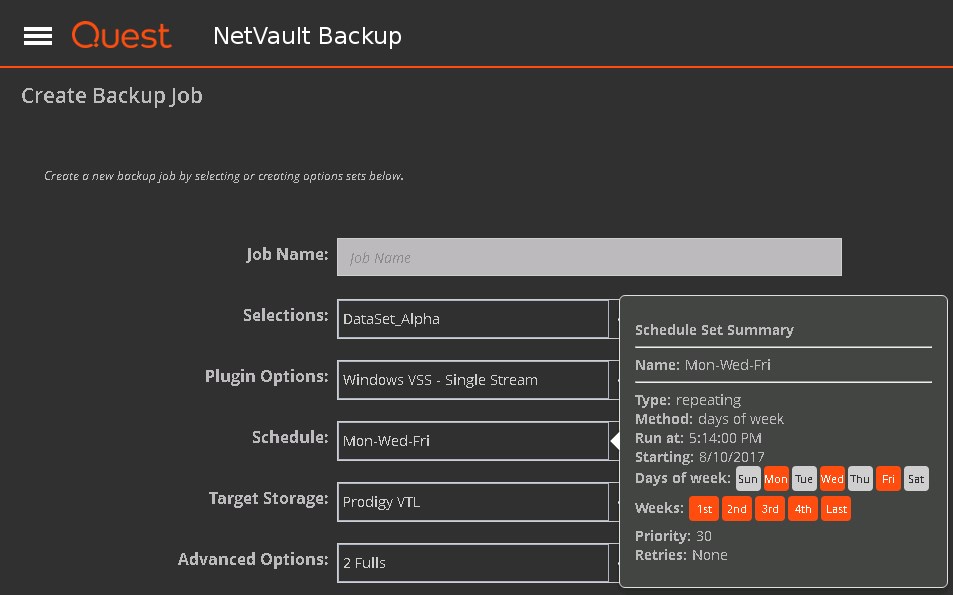Toggle the Tue day box
The height and width of the screenshot is (595, 953).
pos(804,479)
